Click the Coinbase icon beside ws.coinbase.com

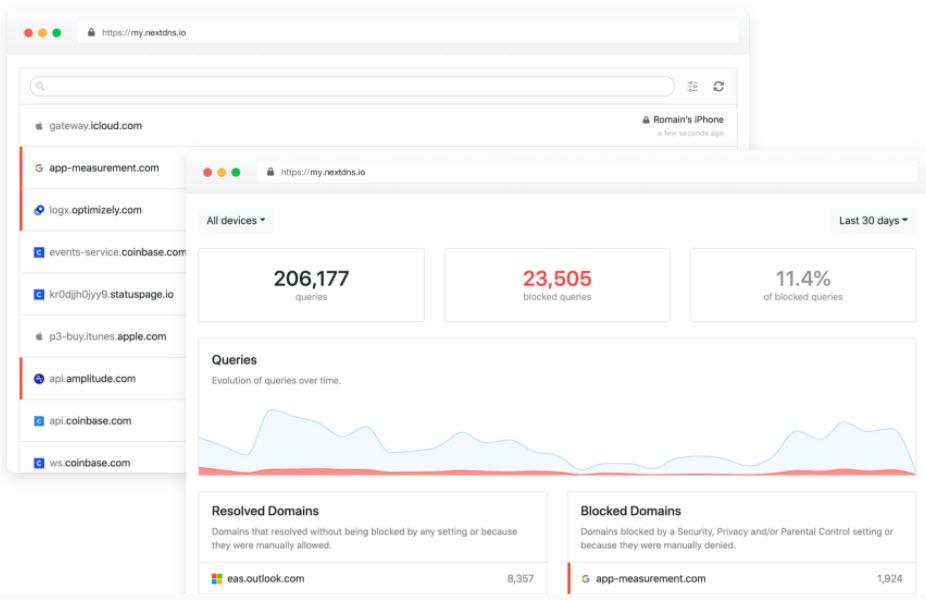(x=39, y=463)
